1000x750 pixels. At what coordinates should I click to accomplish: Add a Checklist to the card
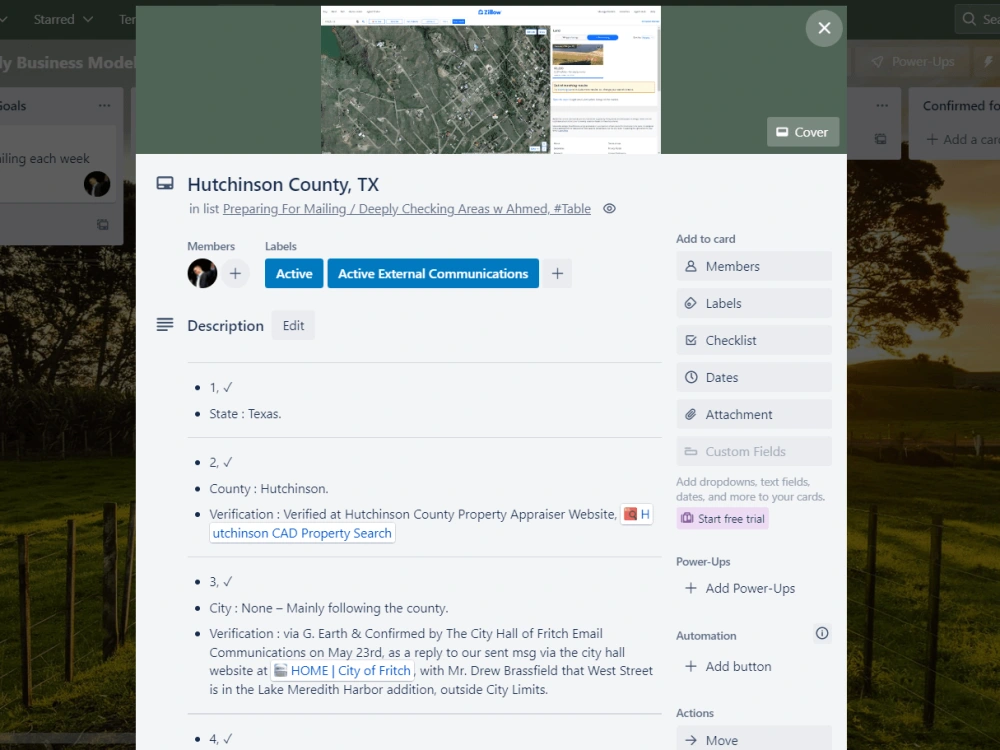coord(754,341)
